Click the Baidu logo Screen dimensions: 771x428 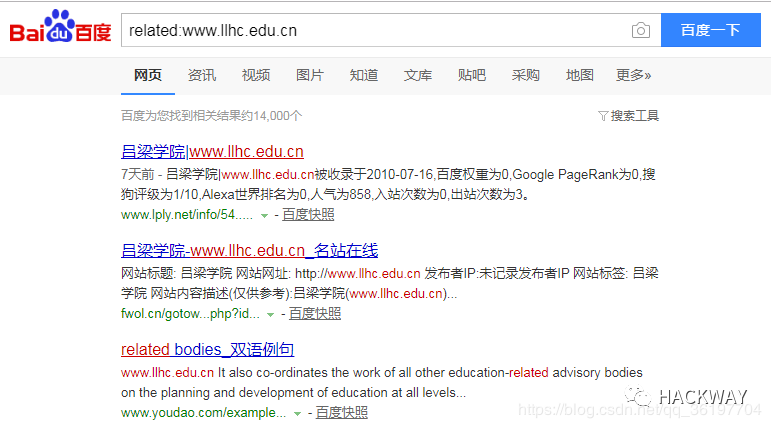pos(60,27)
